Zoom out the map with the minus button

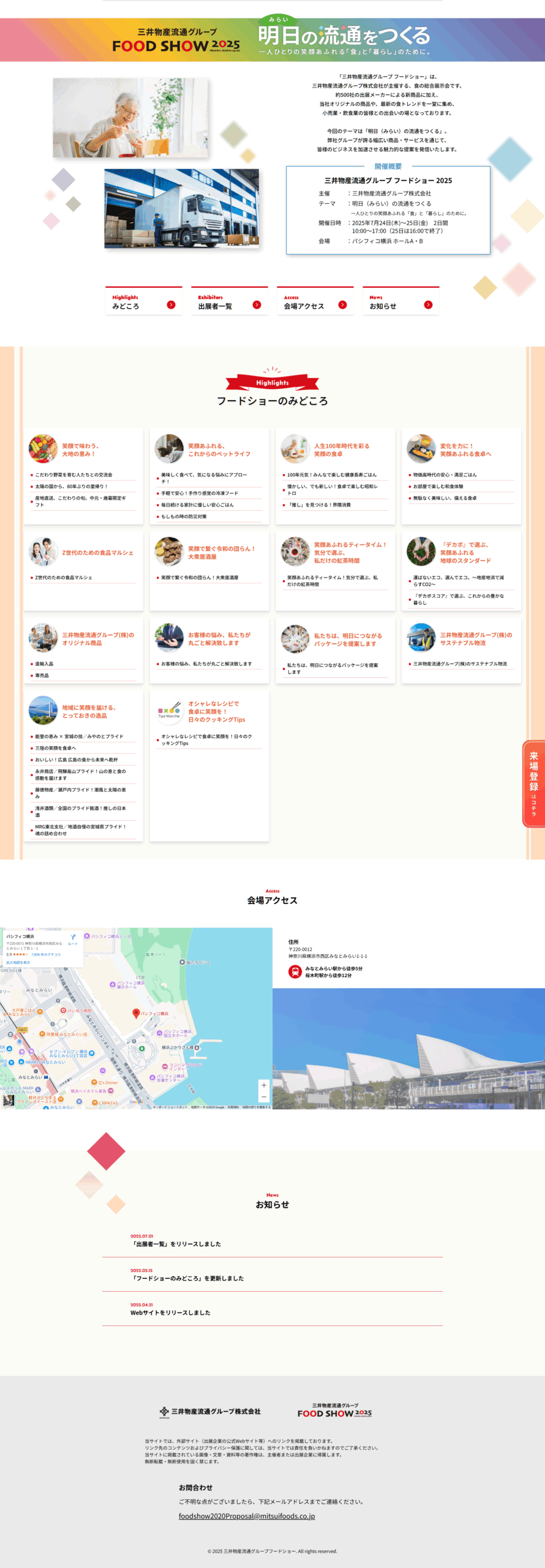click(264, 1097)
